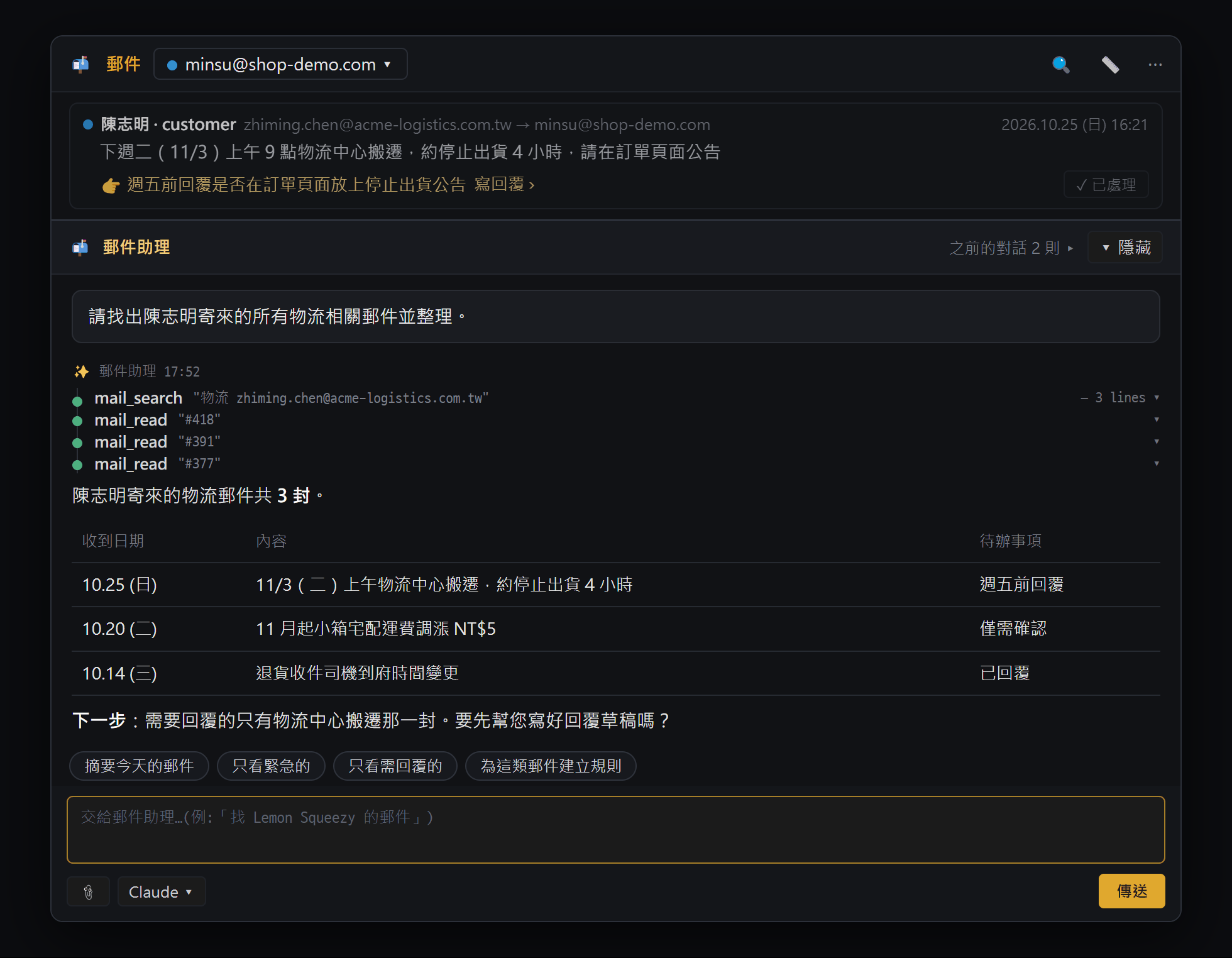Expand 之前的對話 2 則 history
This screenshot has height=958, width=1232.
[1011, 248]
